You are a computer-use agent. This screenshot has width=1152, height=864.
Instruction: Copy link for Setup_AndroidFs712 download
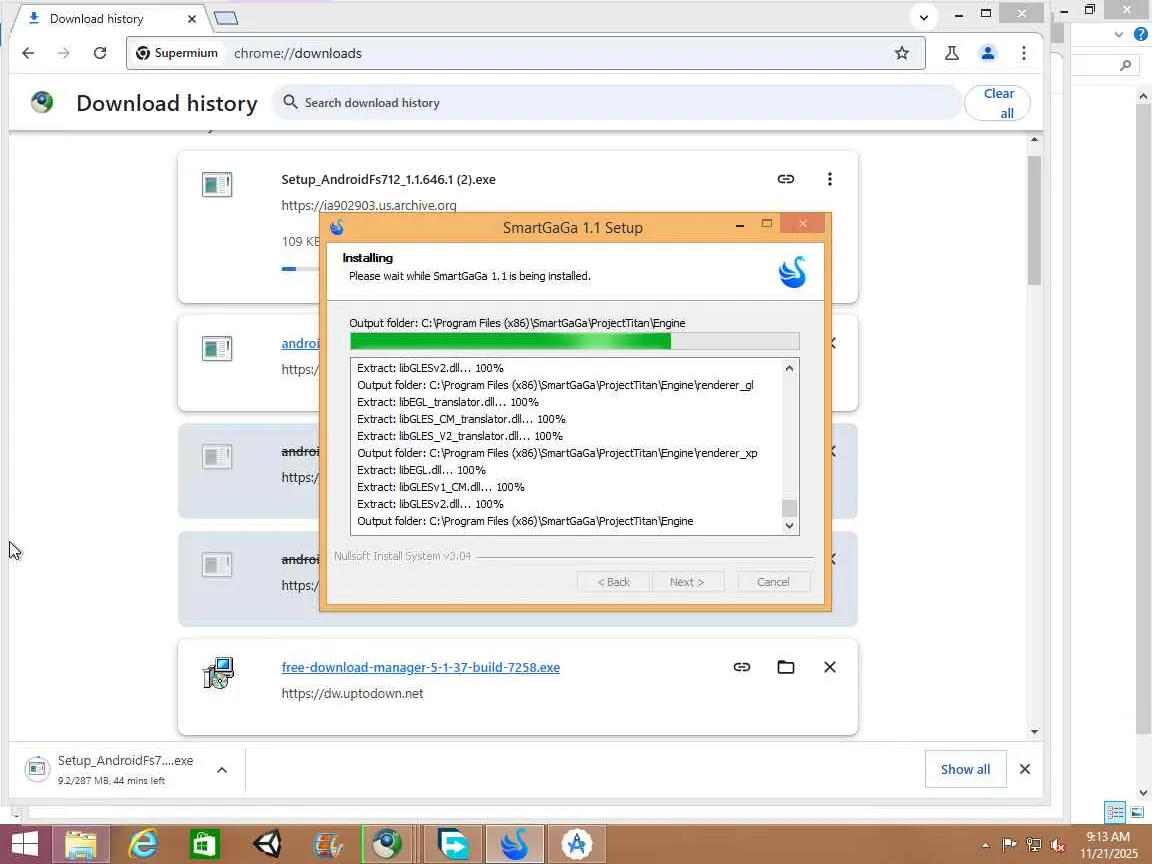785,179
